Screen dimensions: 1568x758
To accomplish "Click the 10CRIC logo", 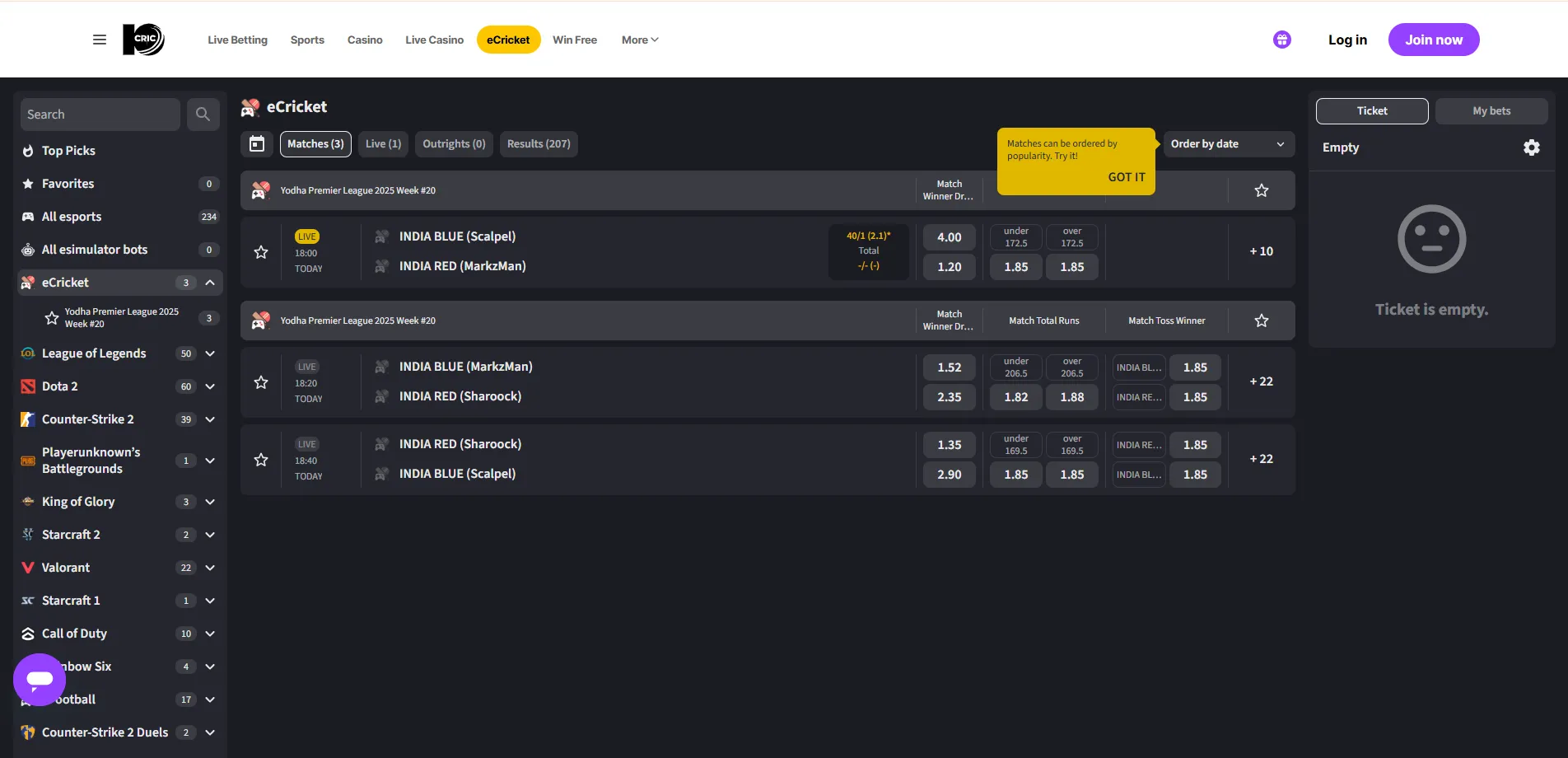I will tap(143, 40).
